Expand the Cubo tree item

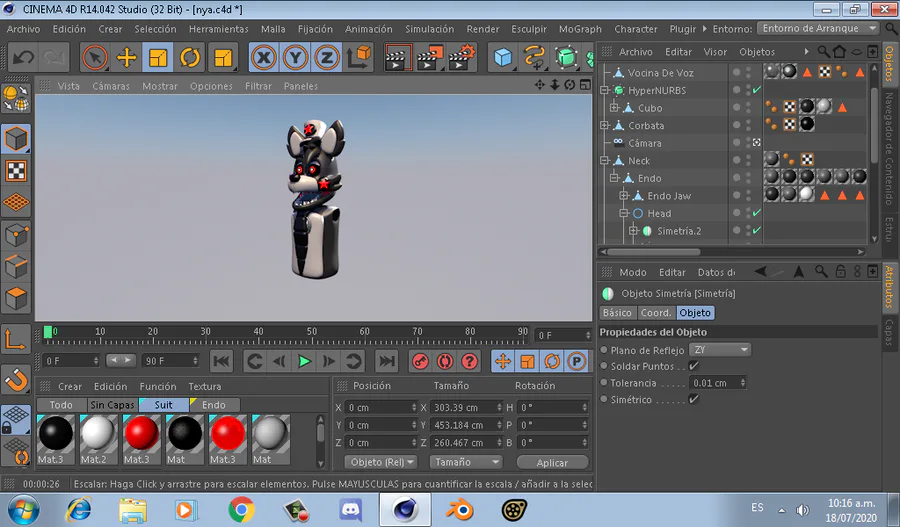point(614,108)
